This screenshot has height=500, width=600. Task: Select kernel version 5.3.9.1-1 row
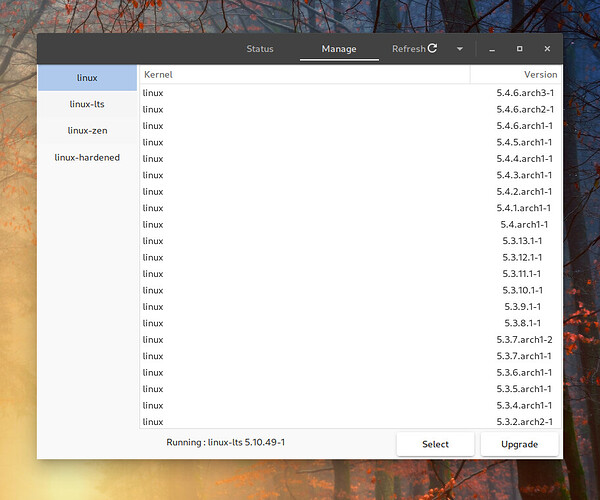351,307
